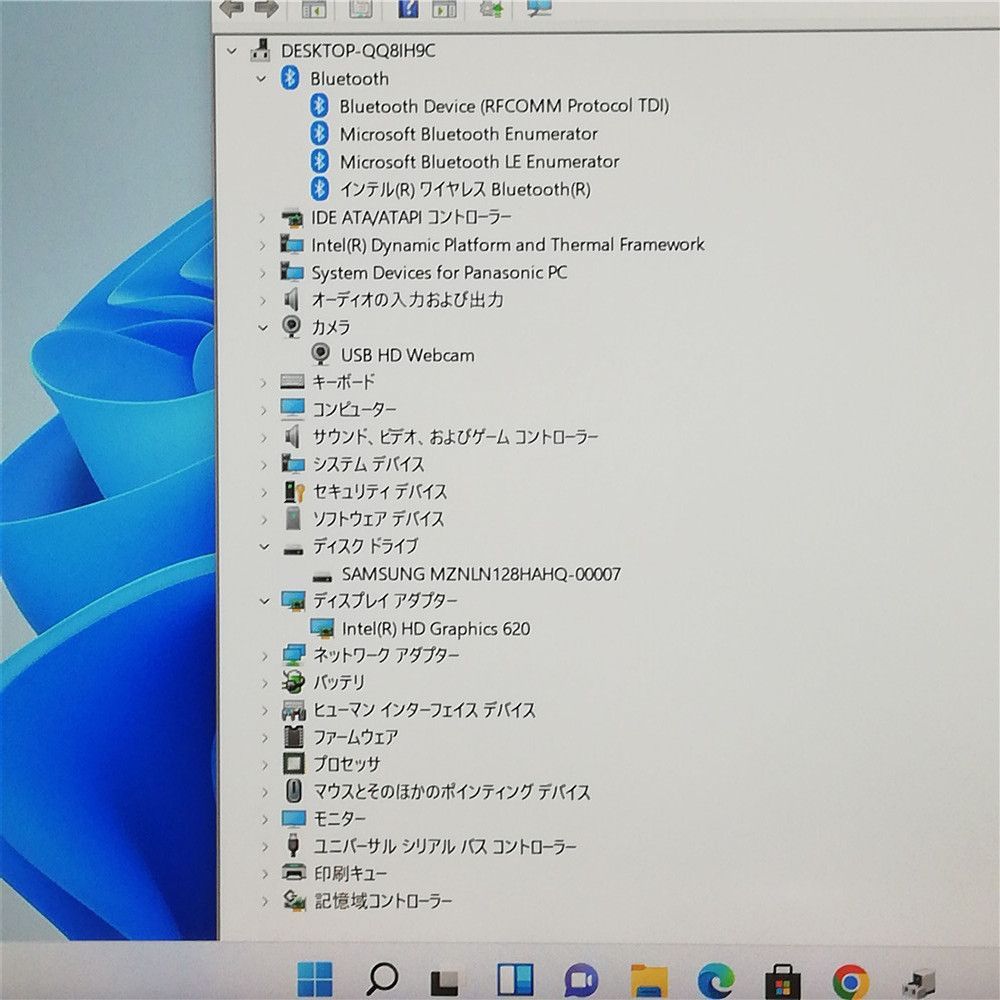The height and width of the screenshot is (1000, 1000).
Task: Expand ユニバーサル シリアル バス コントローラー
Action: coord(265,847)
